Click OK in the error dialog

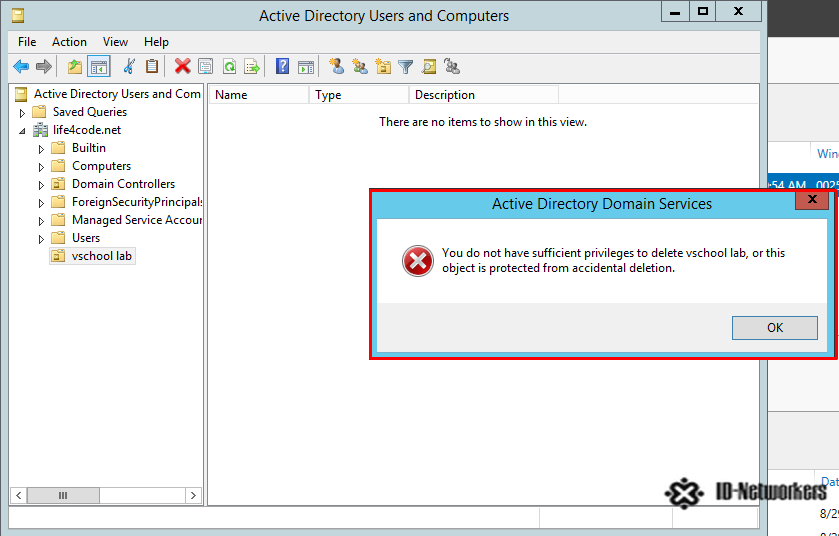pos(775,328)
